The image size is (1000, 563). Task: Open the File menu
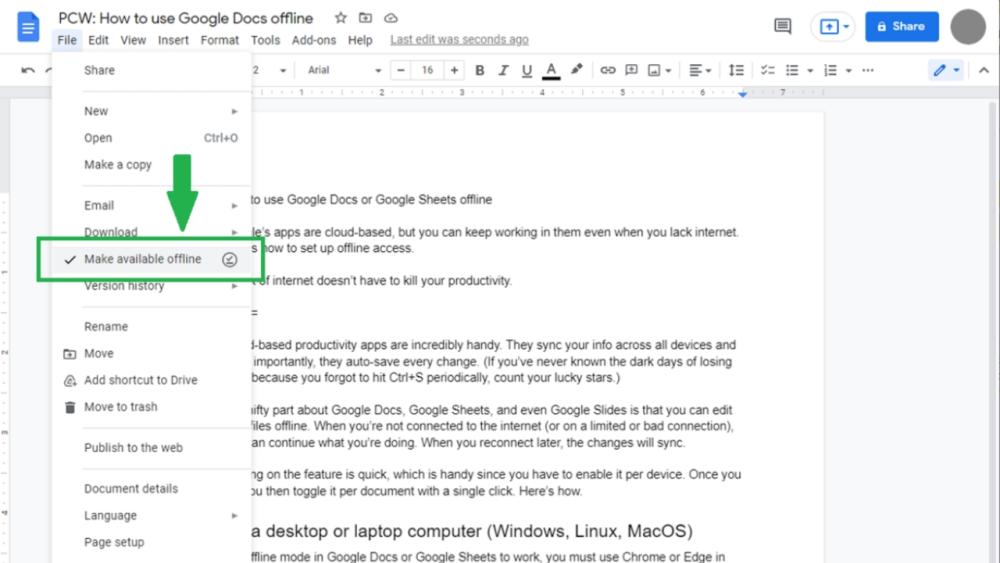click(x=67, y=40)
